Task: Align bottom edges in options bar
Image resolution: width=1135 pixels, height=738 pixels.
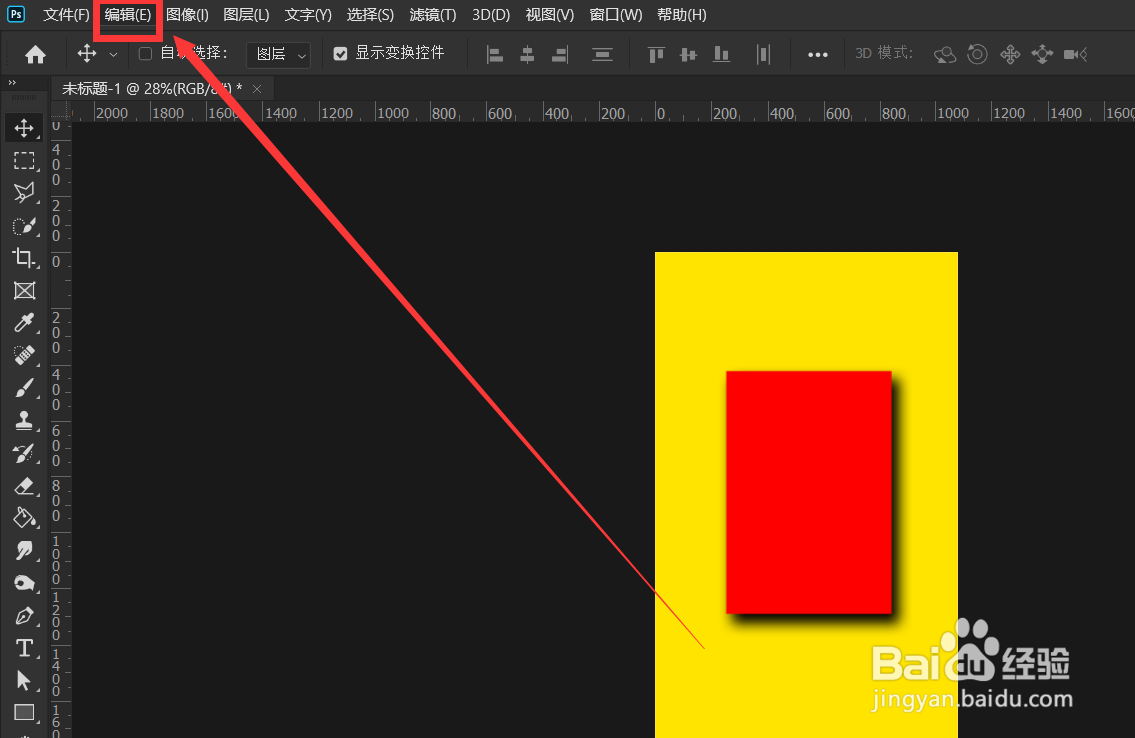Action: pyautogui.click(x=722, y=54)
